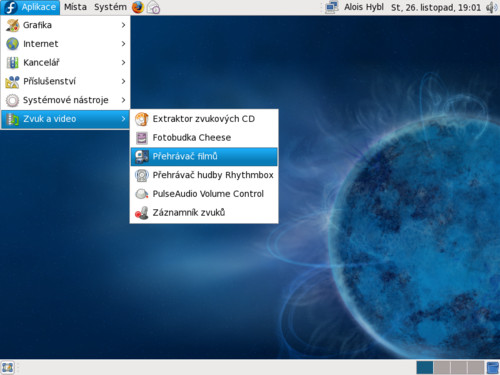
Task: Click the movie player icon
Action: click(x=142, y=157)
